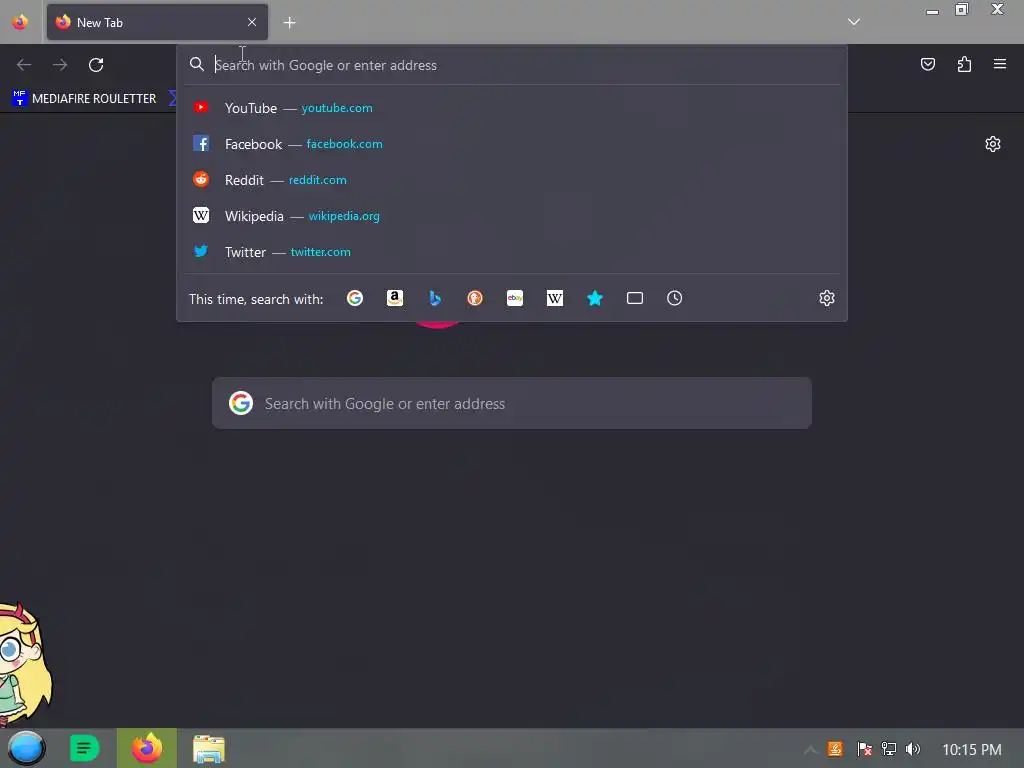Go back one page
Viewport: 1024px width, 768px height.
[x=24, y=65]
